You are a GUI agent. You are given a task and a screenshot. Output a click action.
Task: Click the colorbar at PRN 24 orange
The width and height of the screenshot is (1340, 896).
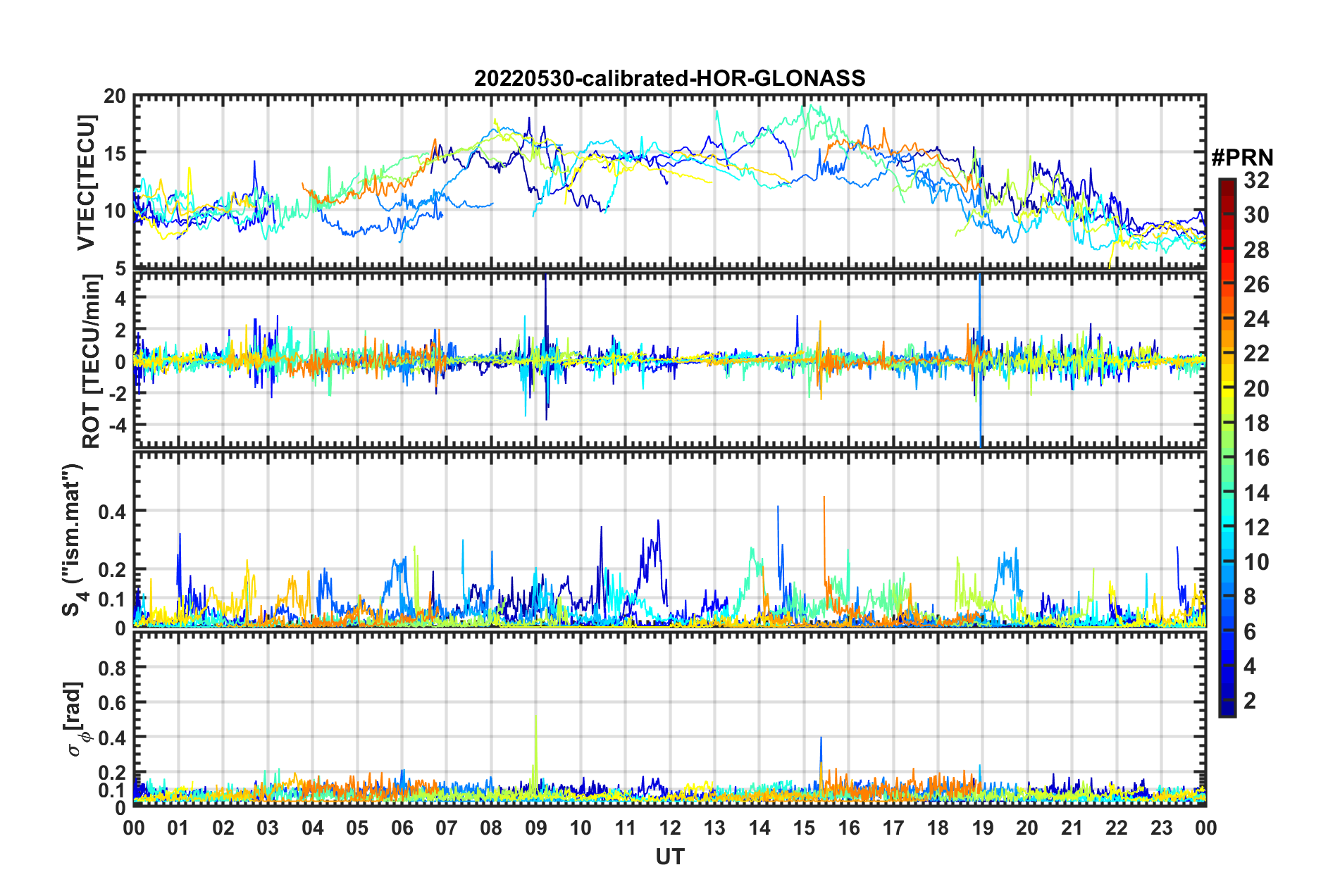point(1227,319)
